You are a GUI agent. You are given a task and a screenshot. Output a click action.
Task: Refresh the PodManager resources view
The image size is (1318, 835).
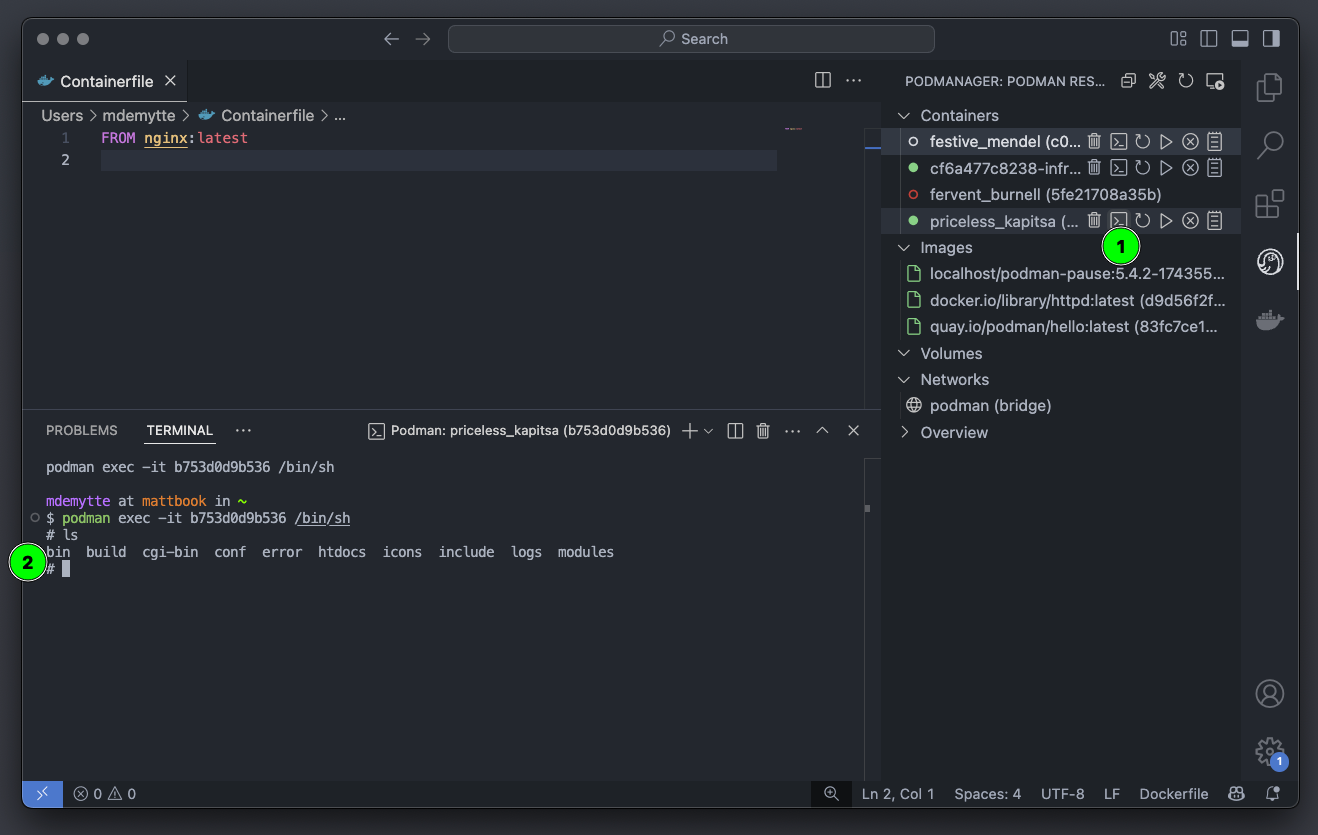click(1186, 80)
